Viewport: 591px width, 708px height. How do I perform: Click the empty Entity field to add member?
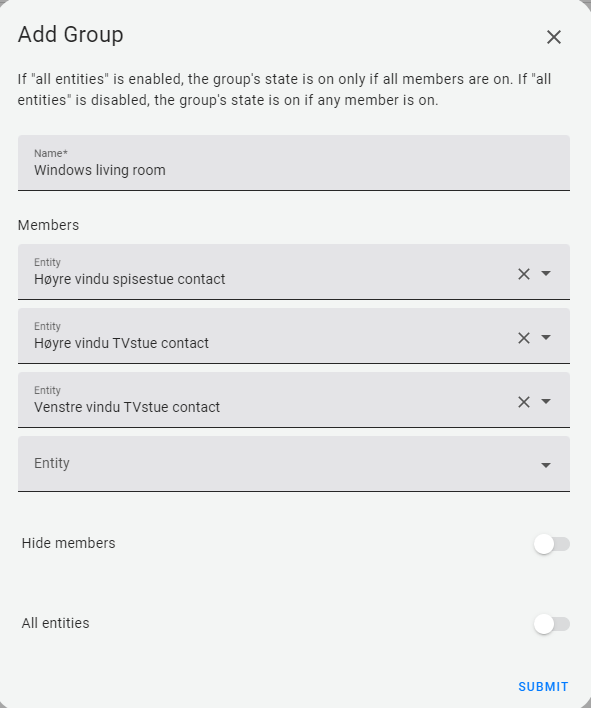point(294,464)
